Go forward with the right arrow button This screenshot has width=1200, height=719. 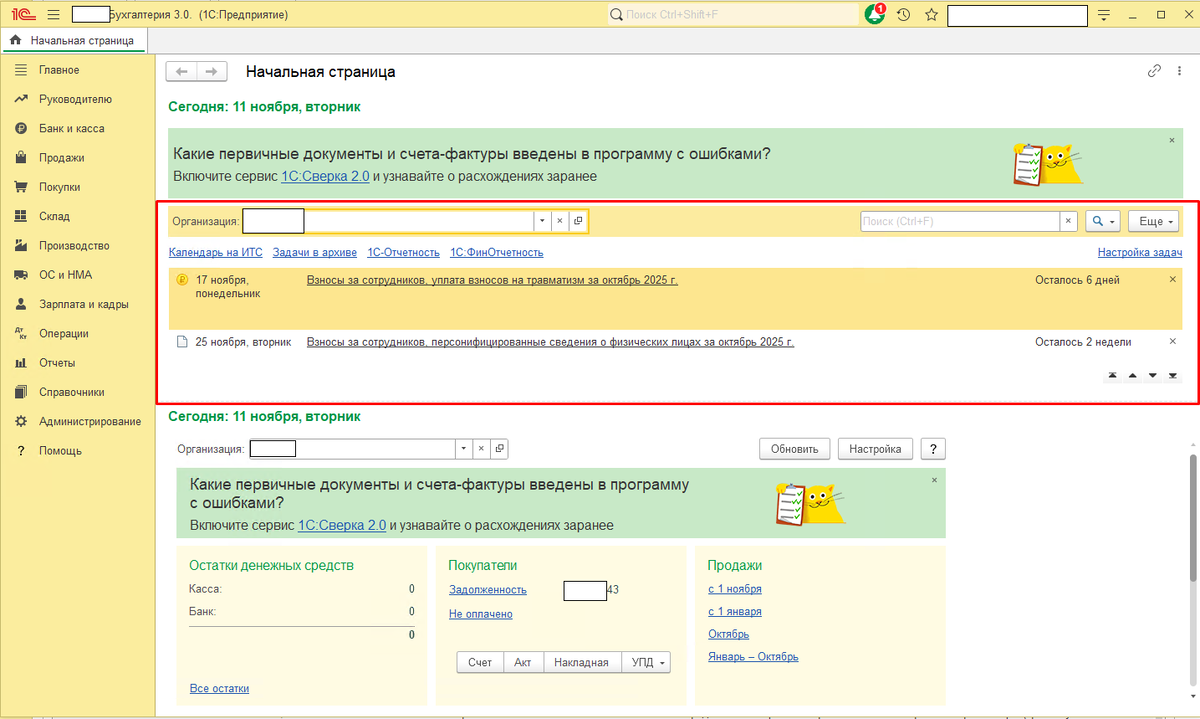point(210,71)
